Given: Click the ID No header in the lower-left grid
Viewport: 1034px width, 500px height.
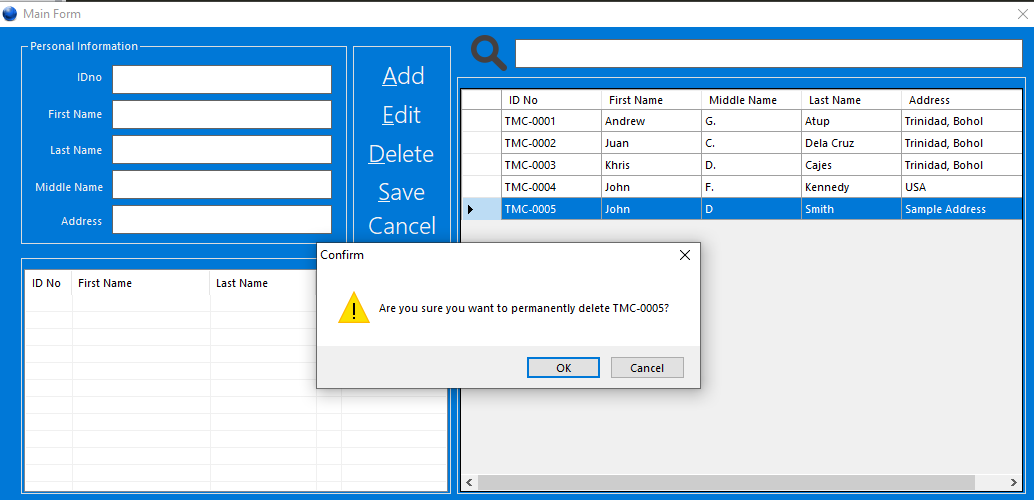Looking at the screenshot, I should click(x=48, y=283).
